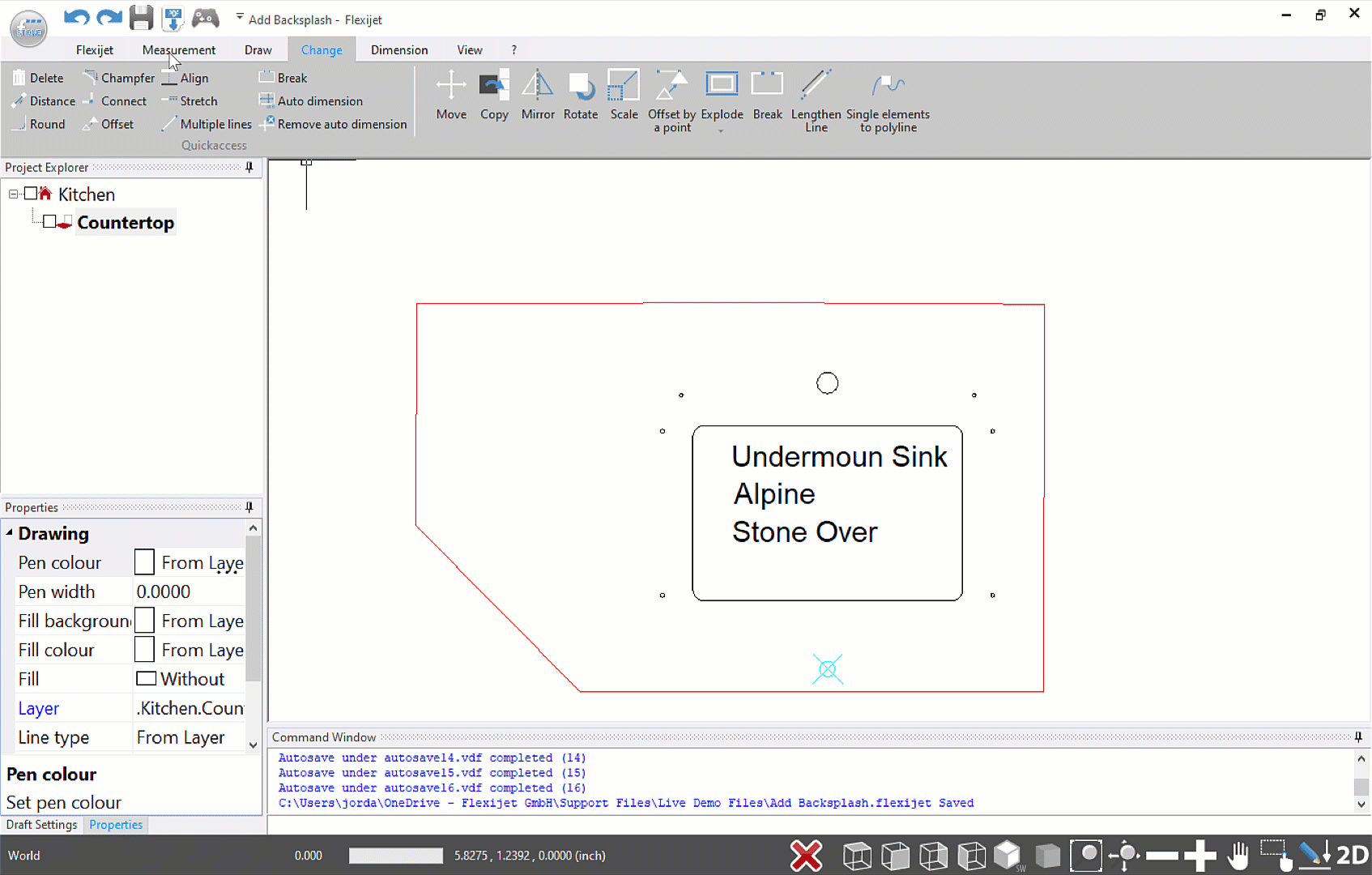Open the Explode dropdown arrow
Screen dimensions: 1372x875
[x=721, y=130]
